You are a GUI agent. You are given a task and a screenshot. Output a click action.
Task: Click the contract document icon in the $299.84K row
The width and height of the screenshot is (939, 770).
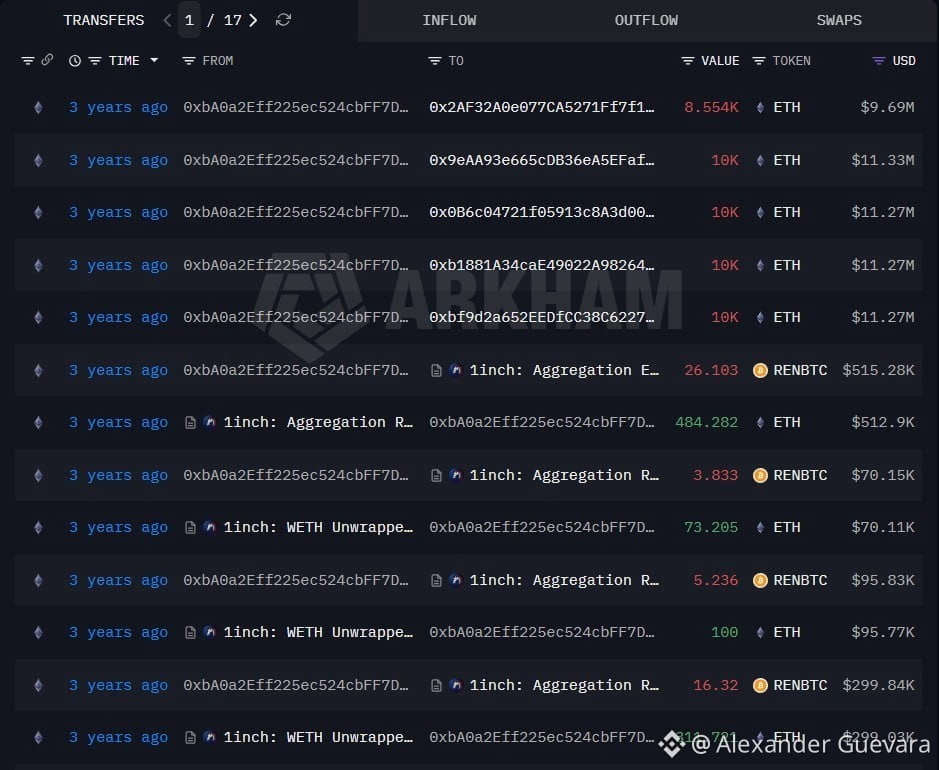pyautogui.click(x=437, y=686)
